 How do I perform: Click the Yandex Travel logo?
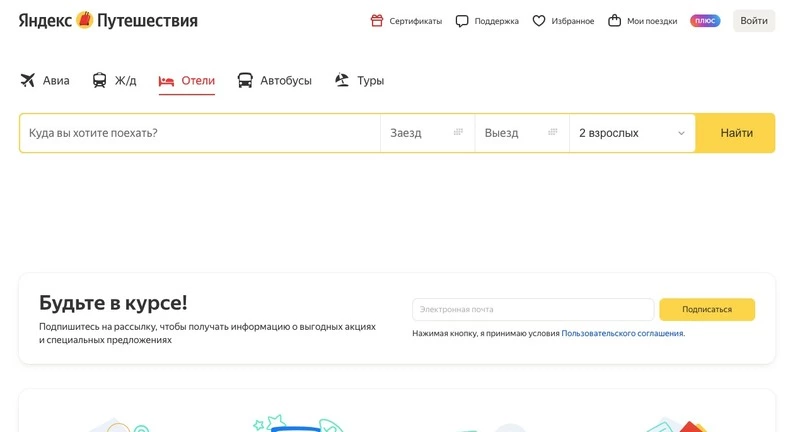pos(108,21)
